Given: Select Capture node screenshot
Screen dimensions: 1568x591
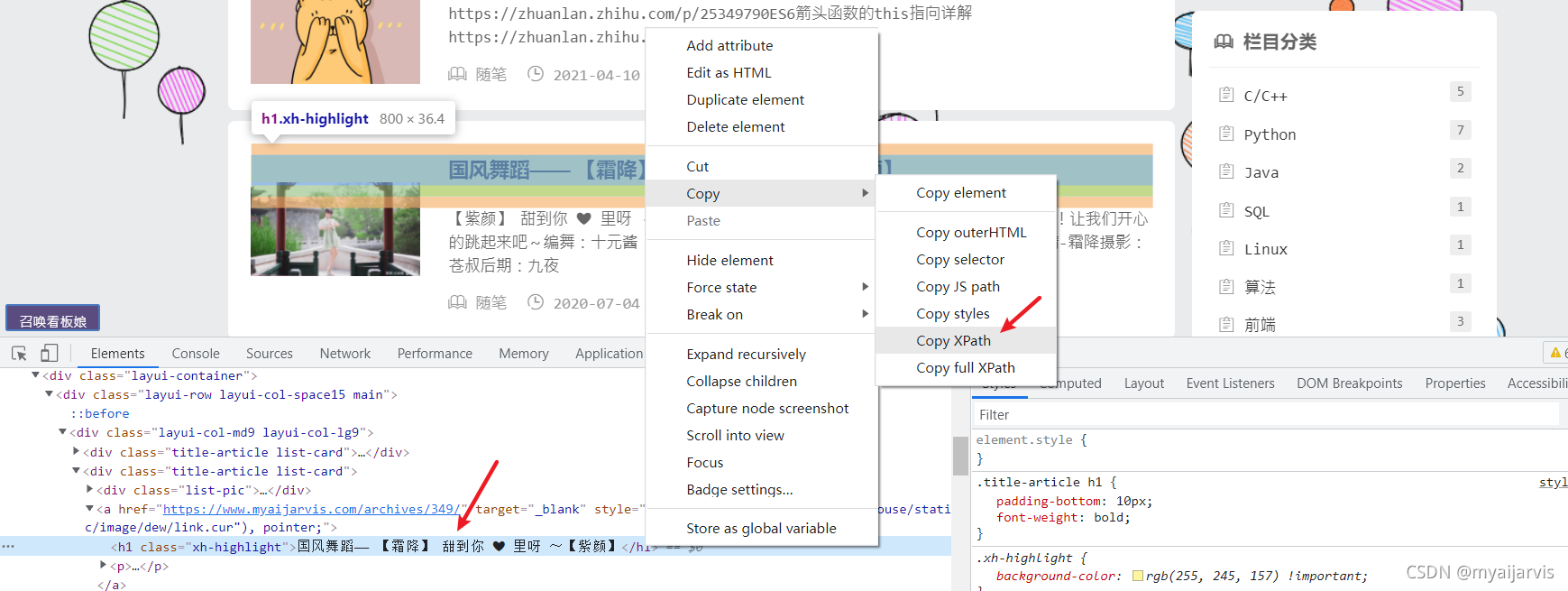Looking at the screenshot, I should (x=762, y=408).
